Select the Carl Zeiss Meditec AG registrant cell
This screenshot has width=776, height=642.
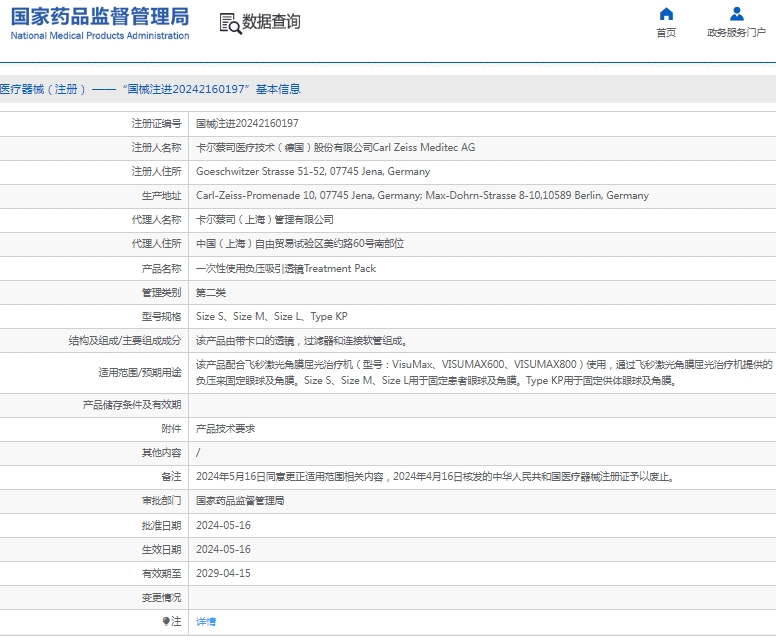pyautogui.click(x=336, y=148)
